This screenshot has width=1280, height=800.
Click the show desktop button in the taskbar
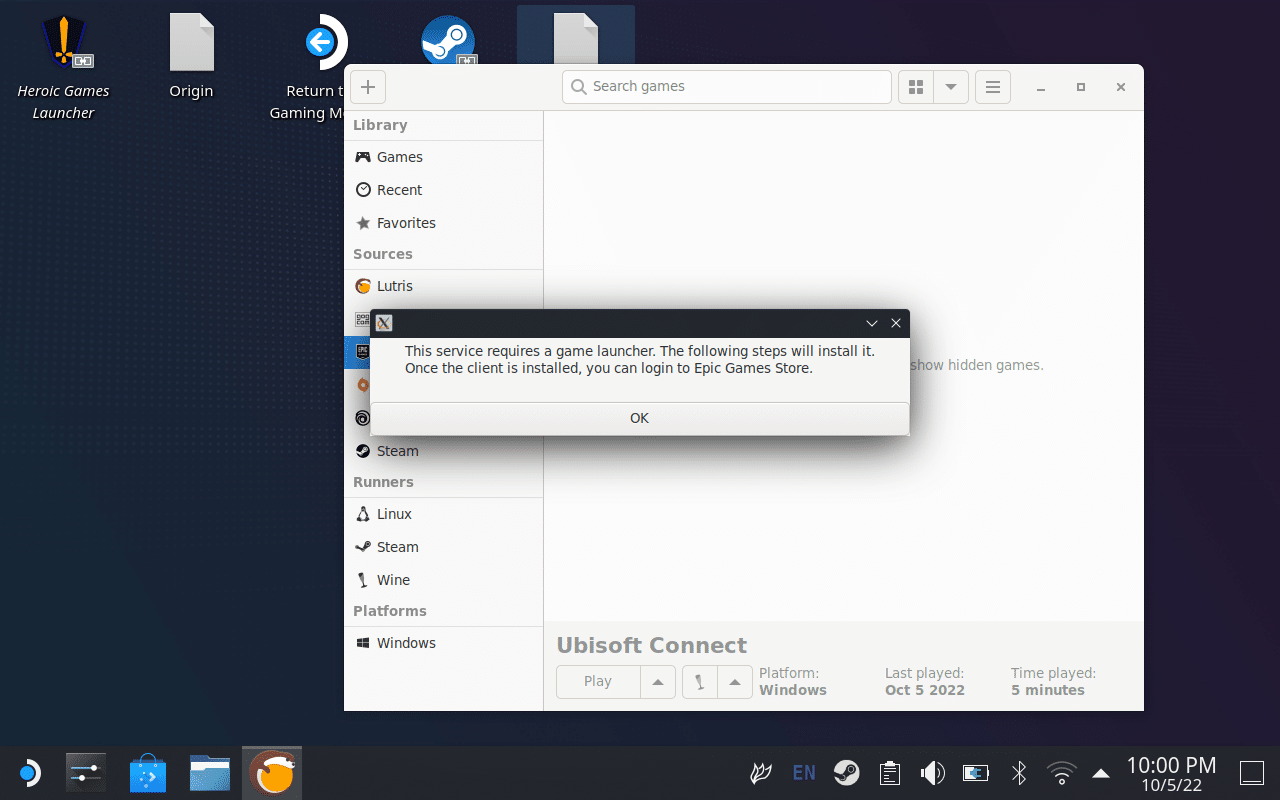[x=1252, y=773]
